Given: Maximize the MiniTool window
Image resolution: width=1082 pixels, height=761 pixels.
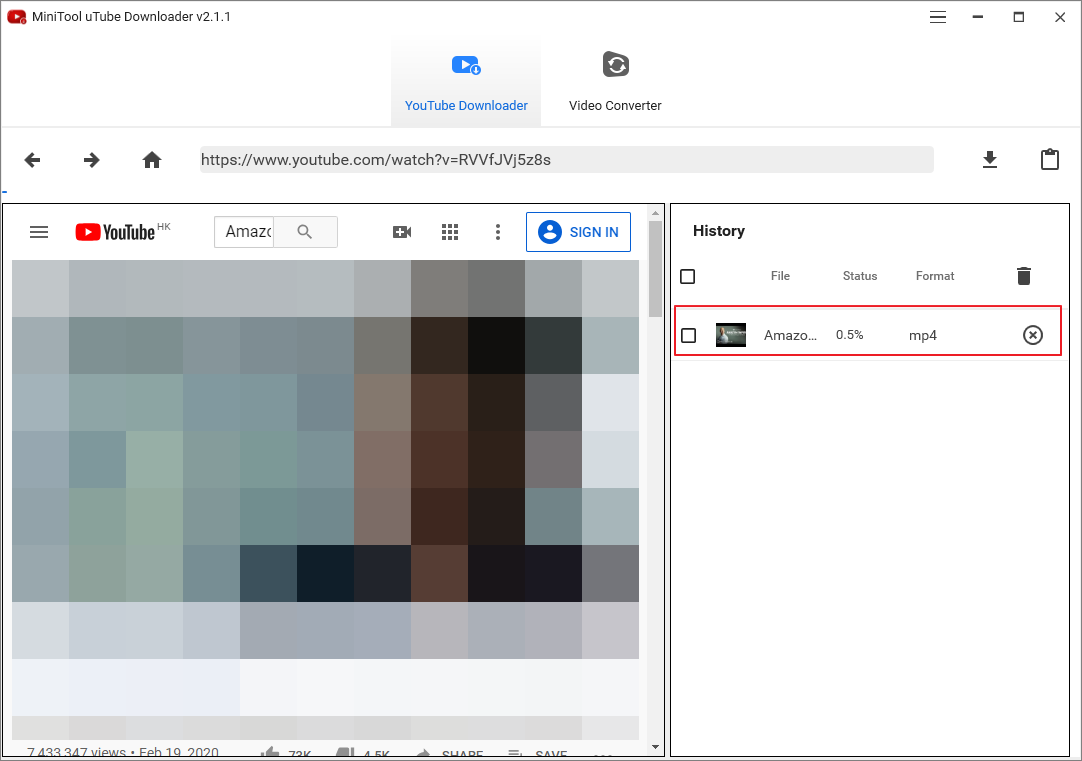Looking at the screenshot, I should (1019, 17).
